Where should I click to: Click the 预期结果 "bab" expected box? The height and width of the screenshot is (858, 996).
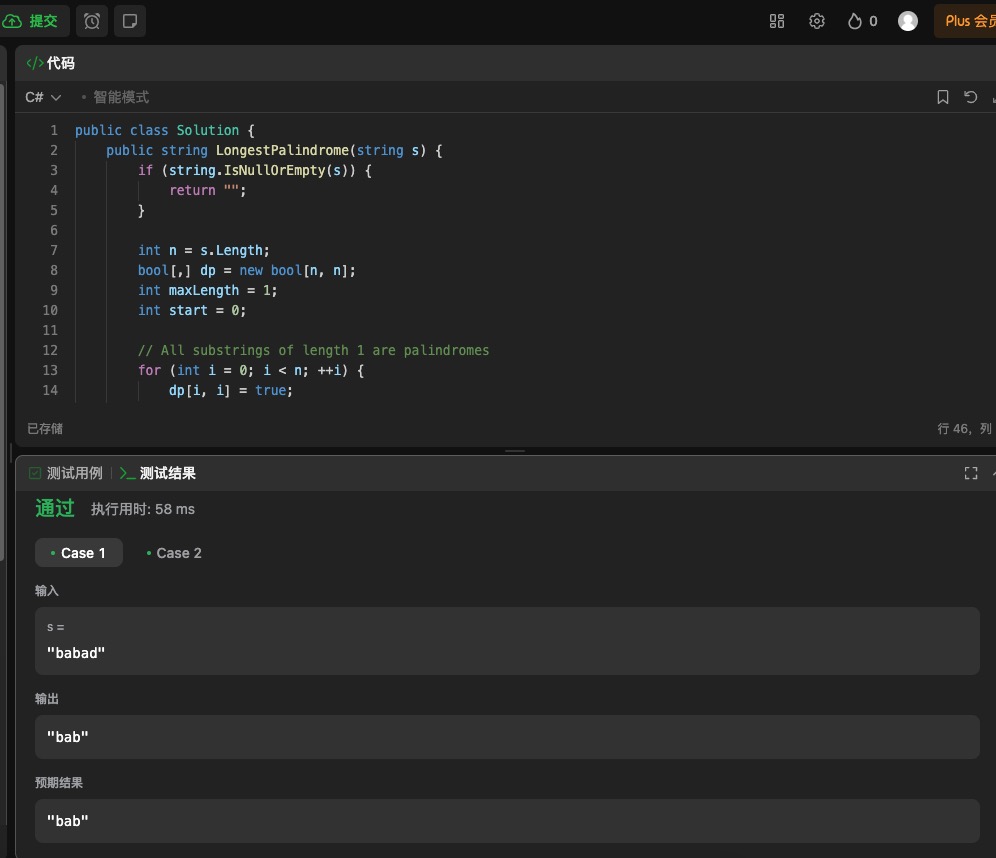(x=507, y=821)
